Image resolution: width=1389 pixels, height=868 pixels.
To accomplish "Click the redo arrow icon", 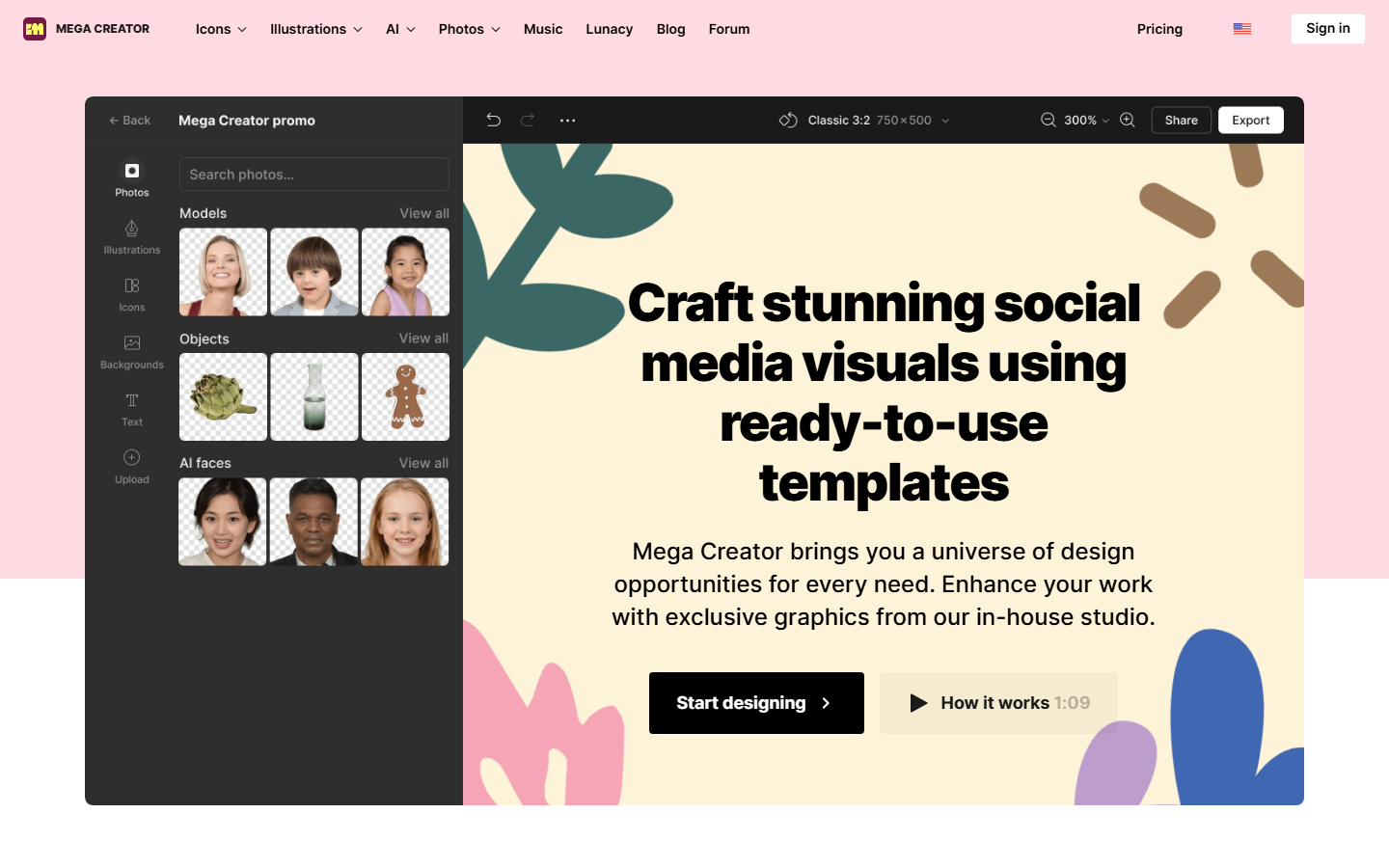I will click(528, 121).
